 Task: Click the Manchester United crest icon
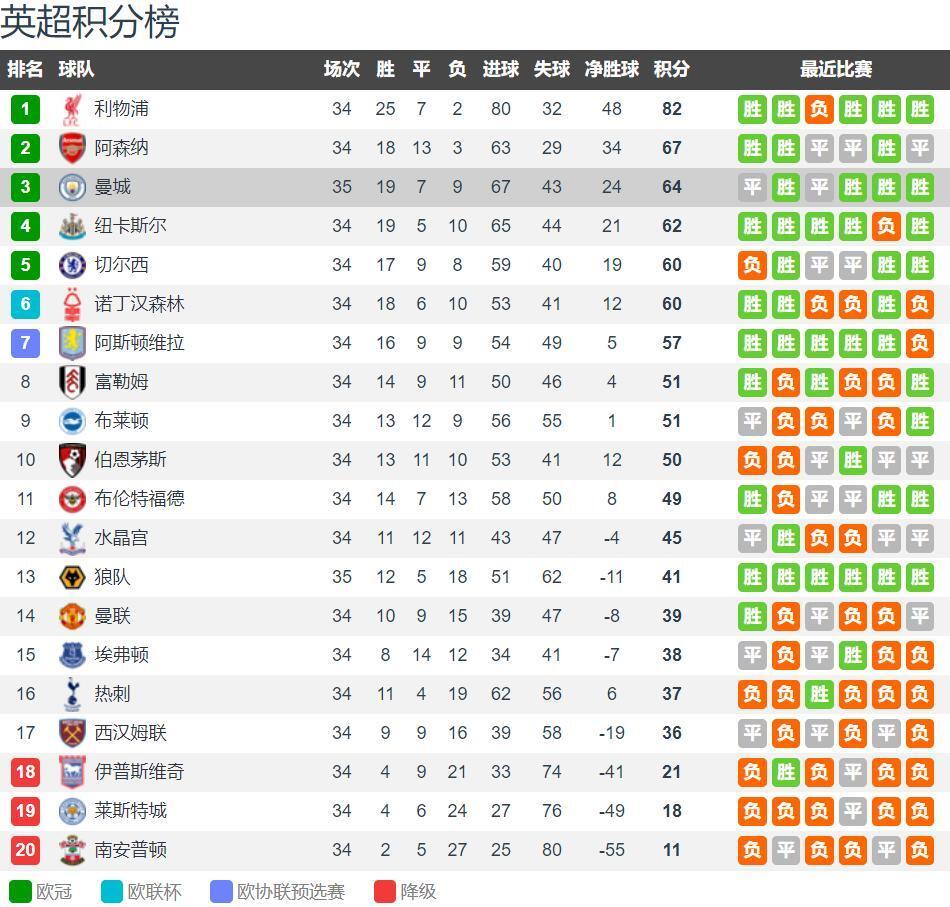[72, 616]
